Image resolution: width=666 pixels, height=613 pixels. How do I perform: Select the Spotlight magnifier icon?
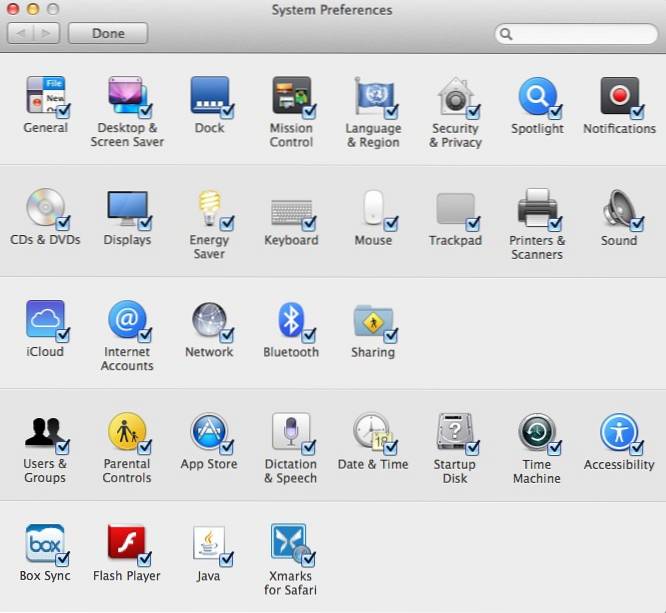[536, 96]
